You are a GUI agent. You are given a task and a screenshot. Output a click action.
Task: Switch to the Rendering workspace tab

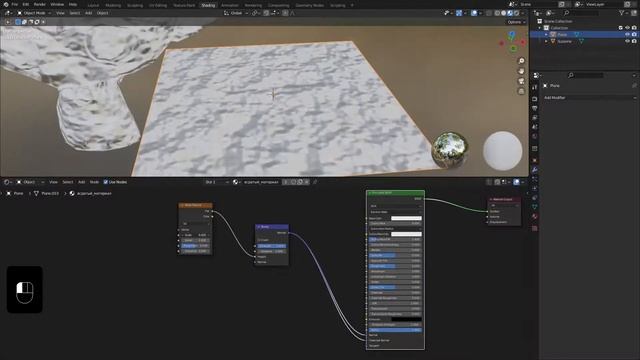click(253, 5)
